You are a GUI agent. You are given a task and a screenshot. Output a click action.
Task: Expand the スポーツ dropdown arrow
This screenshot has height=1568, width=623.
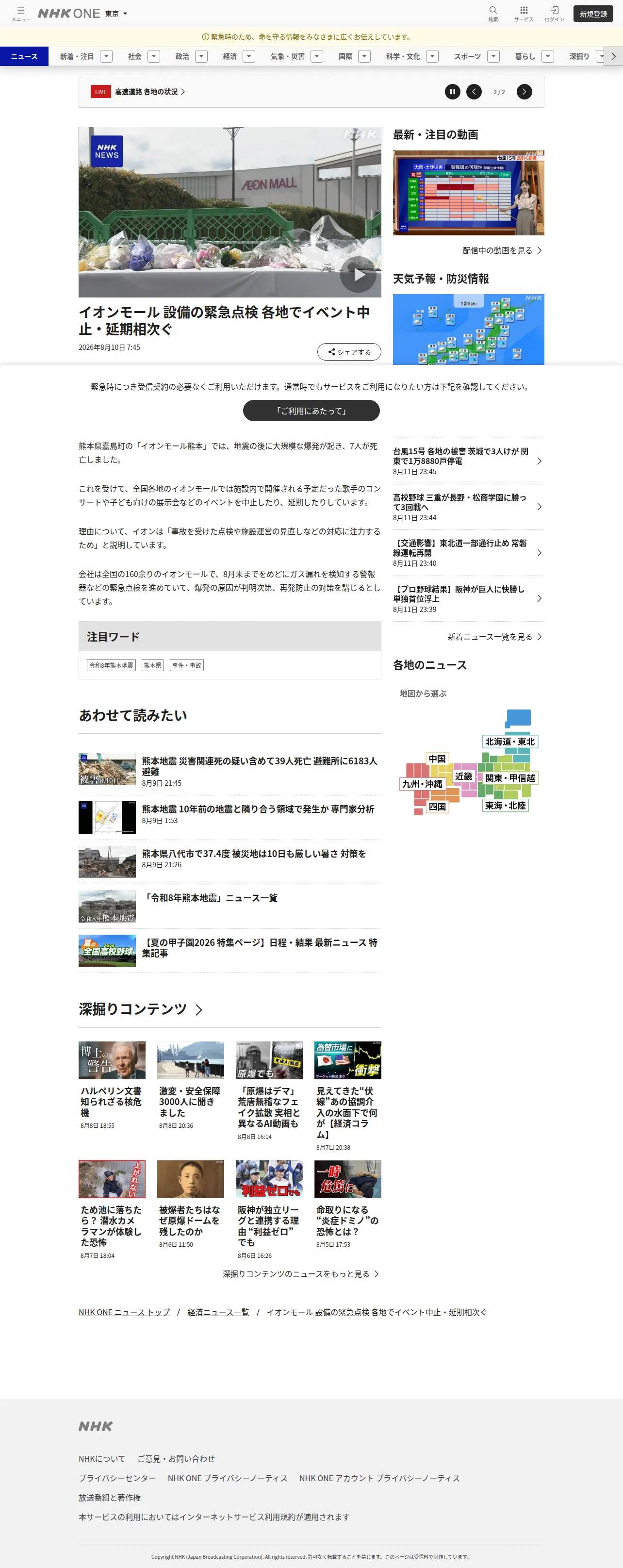(493, 57)
